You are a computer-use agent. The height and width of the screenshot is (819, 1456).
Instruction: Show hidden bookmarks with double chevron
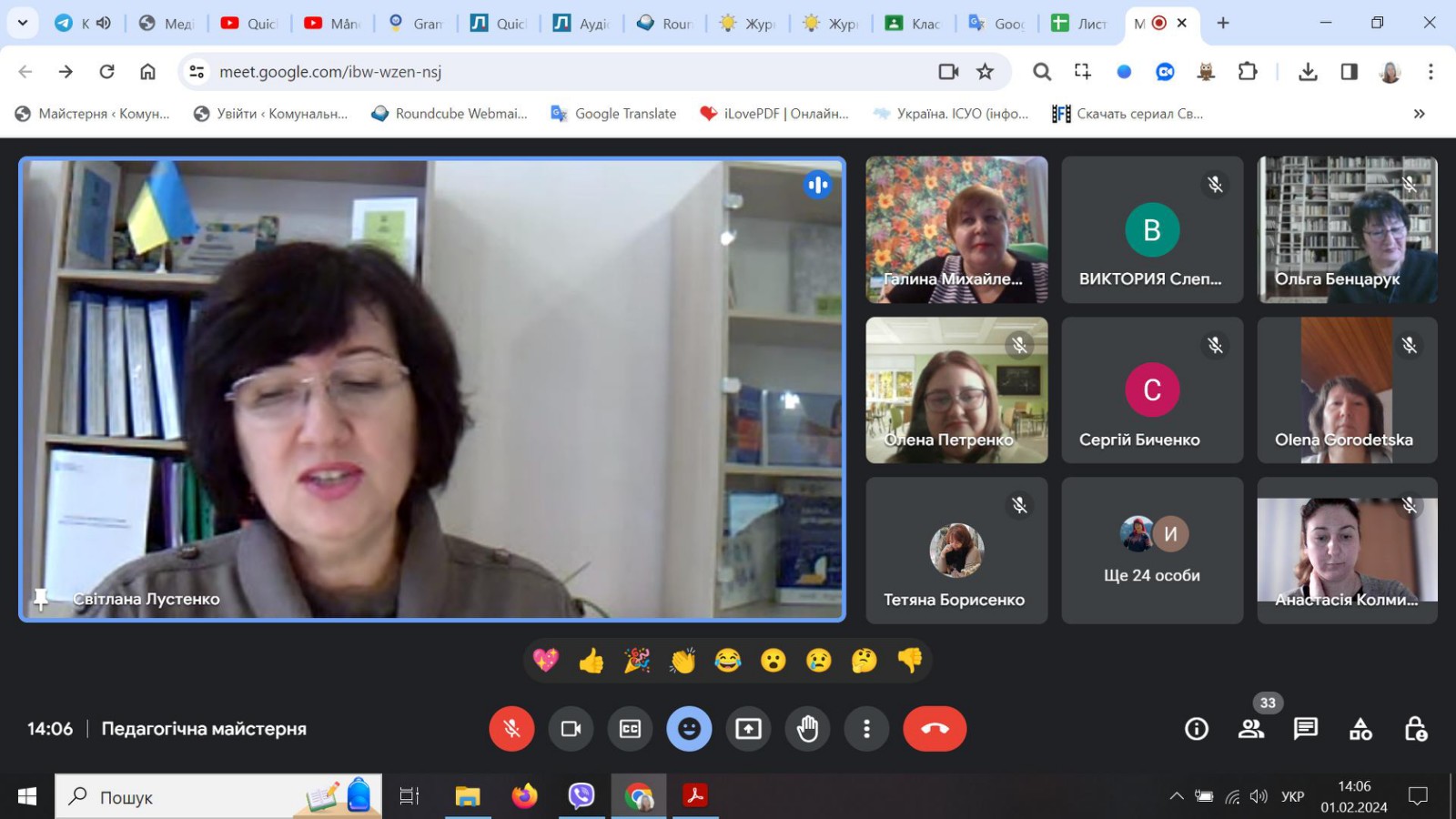[1419, 114]
